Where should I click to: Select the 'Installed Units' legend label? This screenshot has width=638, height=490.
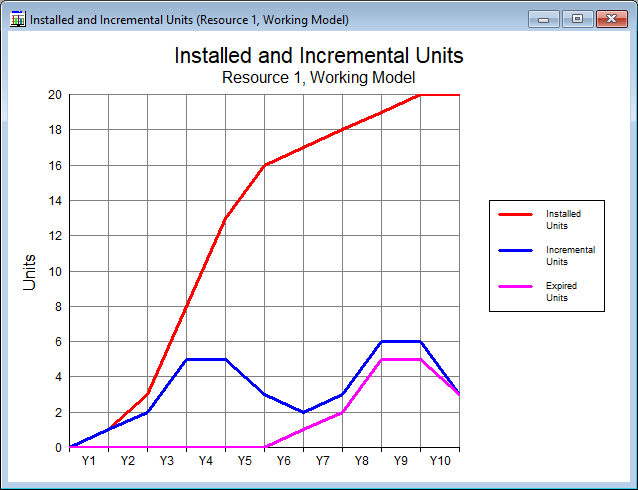click(x=563, y=220)
